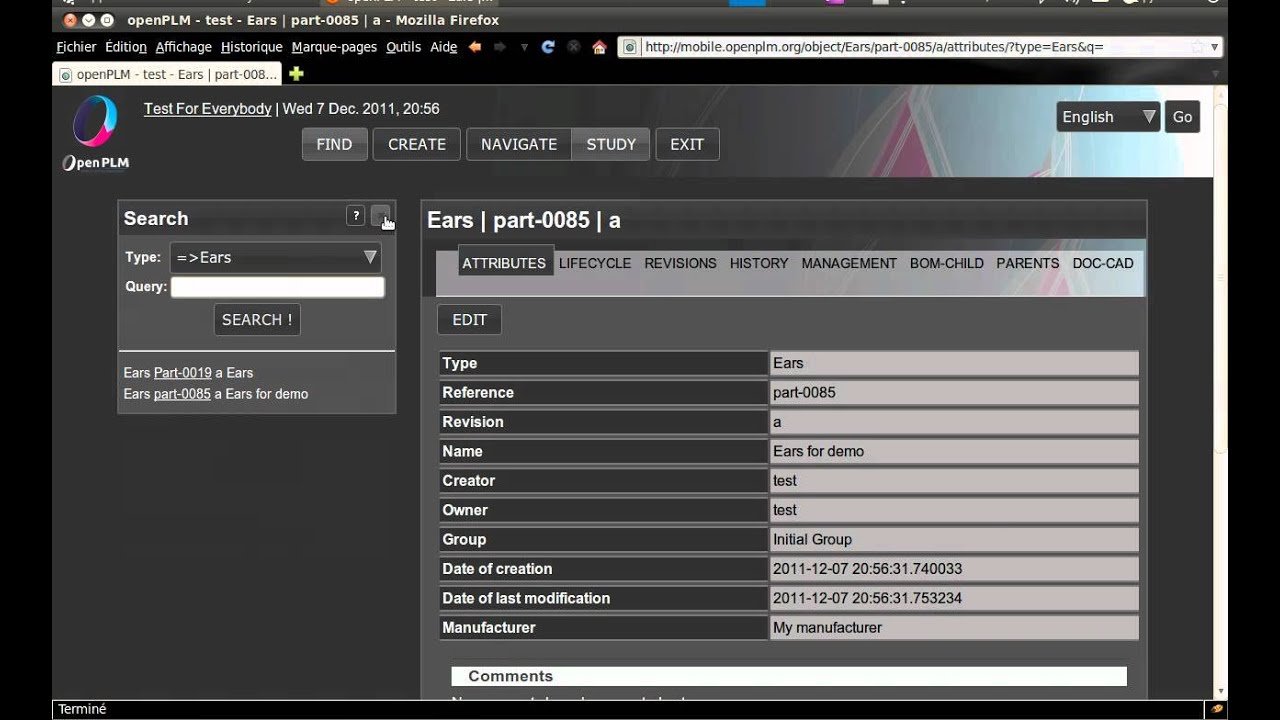Open a new tab with the plus icon
This screenshot has width=1280, height=720.
(x=296, y=74)
